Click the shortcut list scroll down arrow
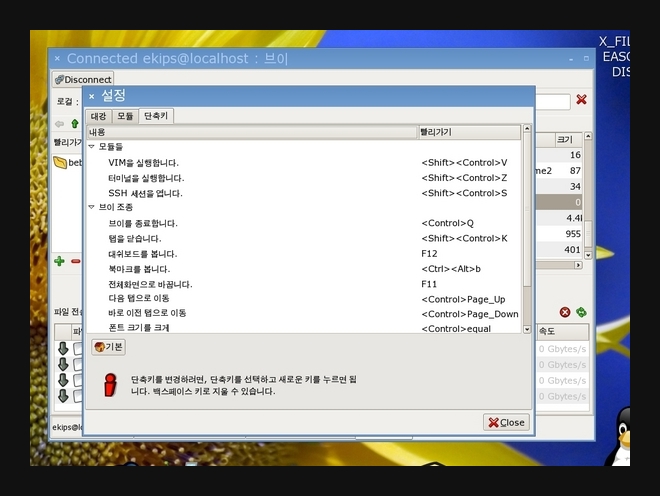This screenshot has height=496, width=660. tap(528, 328)
